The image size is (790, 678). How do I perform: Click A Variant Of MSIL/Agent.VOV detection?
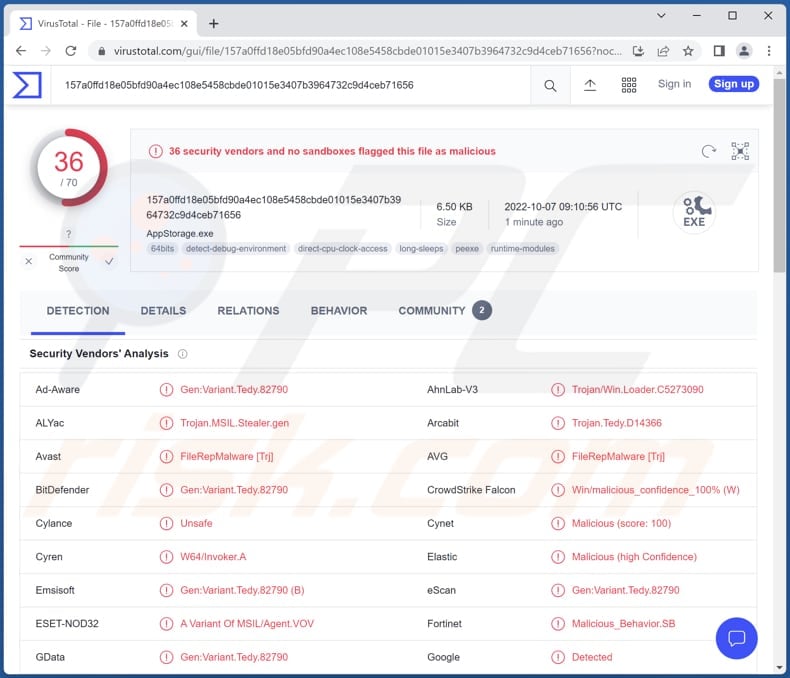(247, 624)
